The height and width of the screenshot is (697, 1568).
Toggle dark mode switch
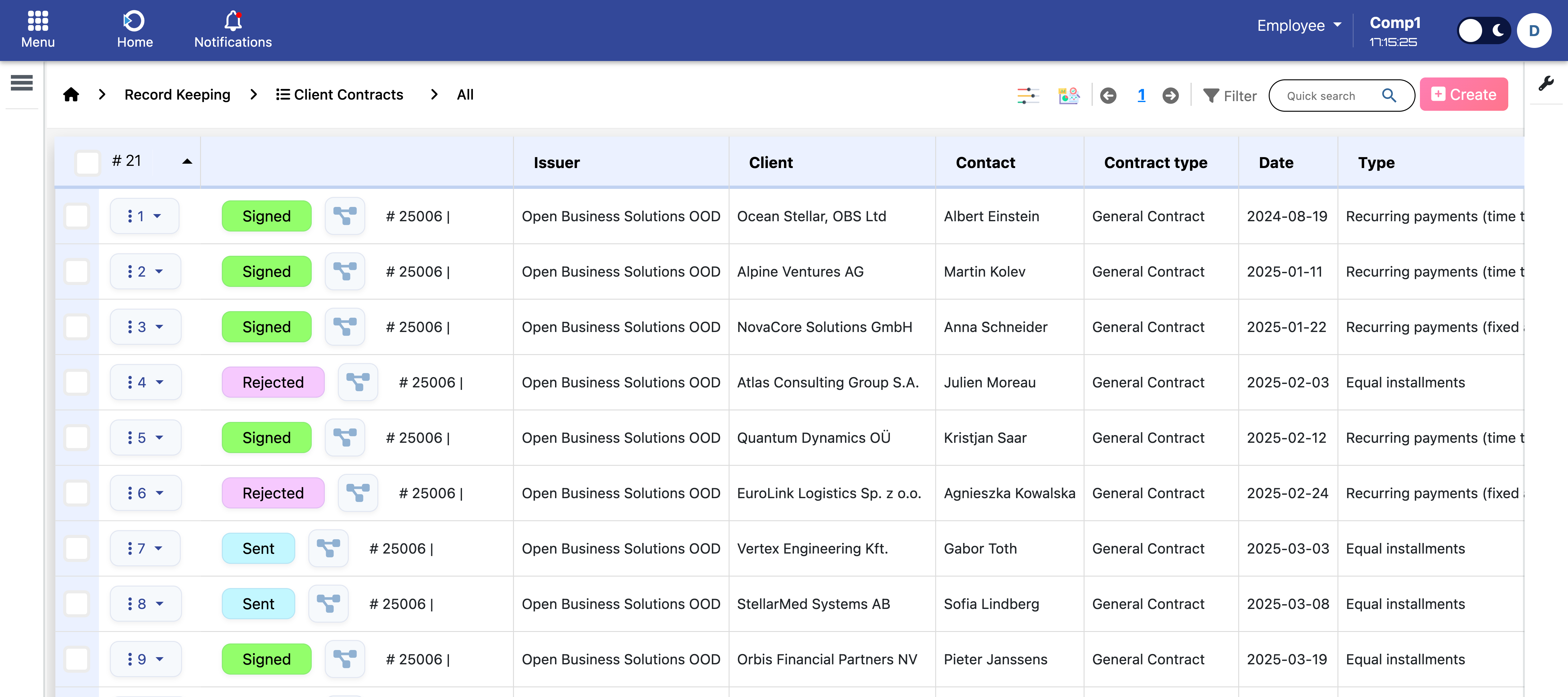point(1484,30)
